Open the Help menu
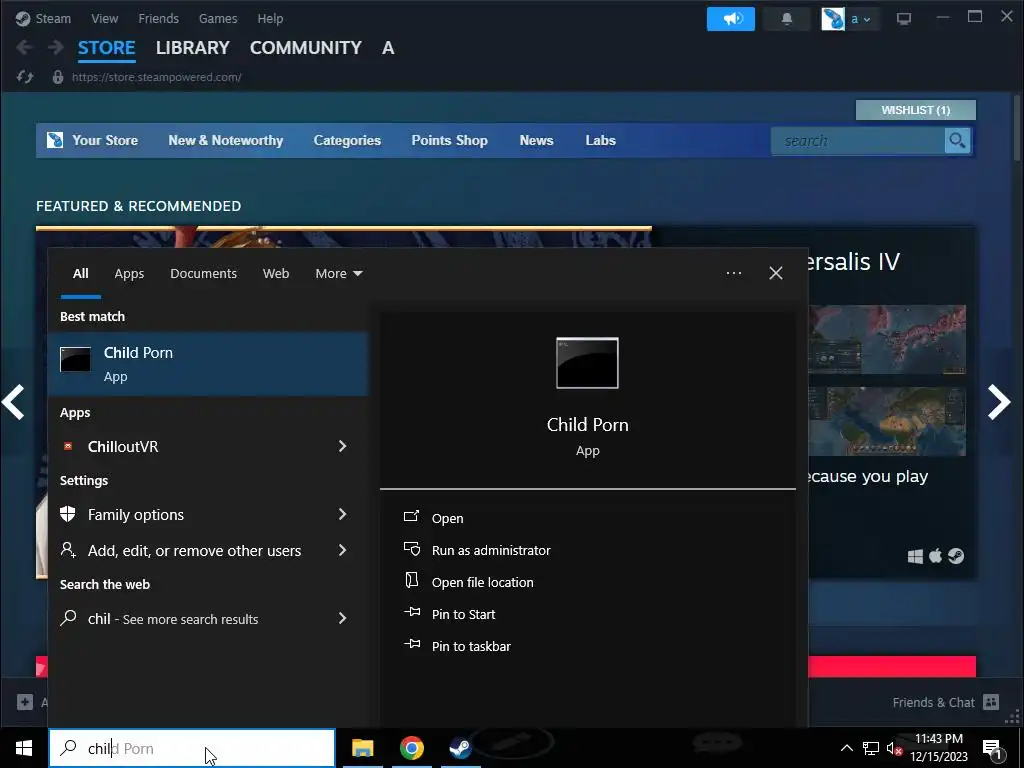 pos(270,18)
